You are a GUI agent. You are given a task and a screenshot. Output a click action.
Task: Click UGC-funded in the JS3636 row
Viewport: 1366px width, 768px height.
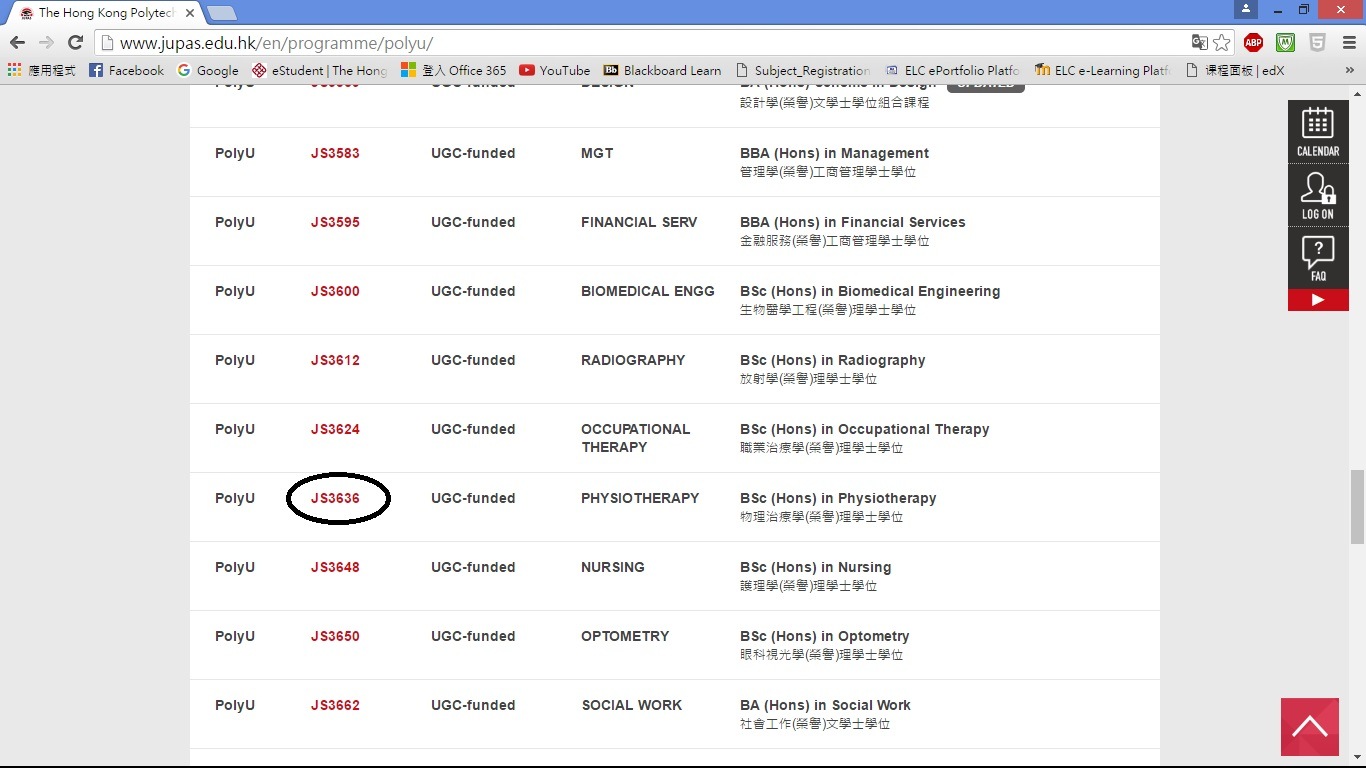(473, 498)
